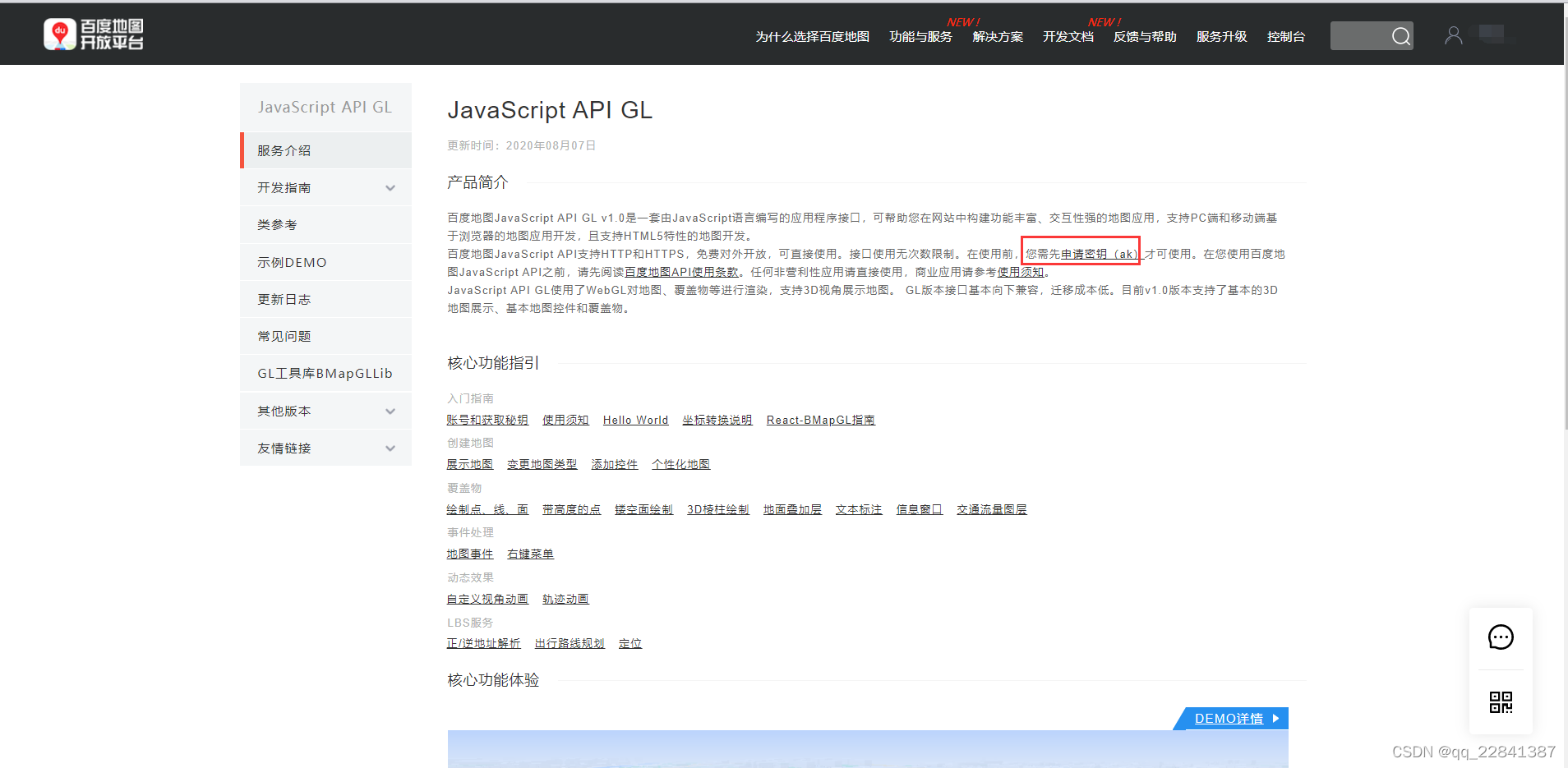Screen dimensions: 1568x768
Task: Open 3D棱柱绘制 link
Action: (718, 509)
